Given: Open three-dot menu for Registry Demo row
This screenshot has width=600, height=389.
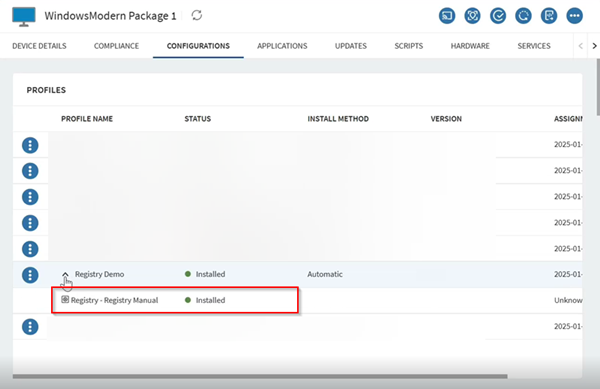Looking at the screenshot, I should point(30,275).
